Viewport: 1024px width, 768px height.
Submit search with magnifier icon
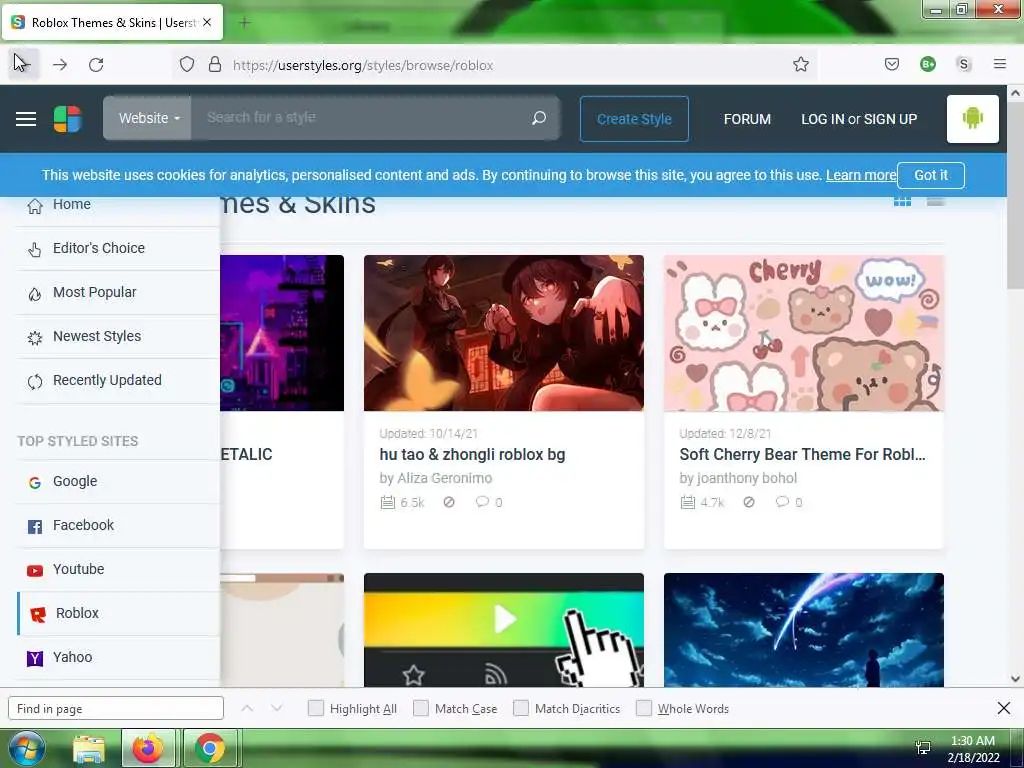539,118
